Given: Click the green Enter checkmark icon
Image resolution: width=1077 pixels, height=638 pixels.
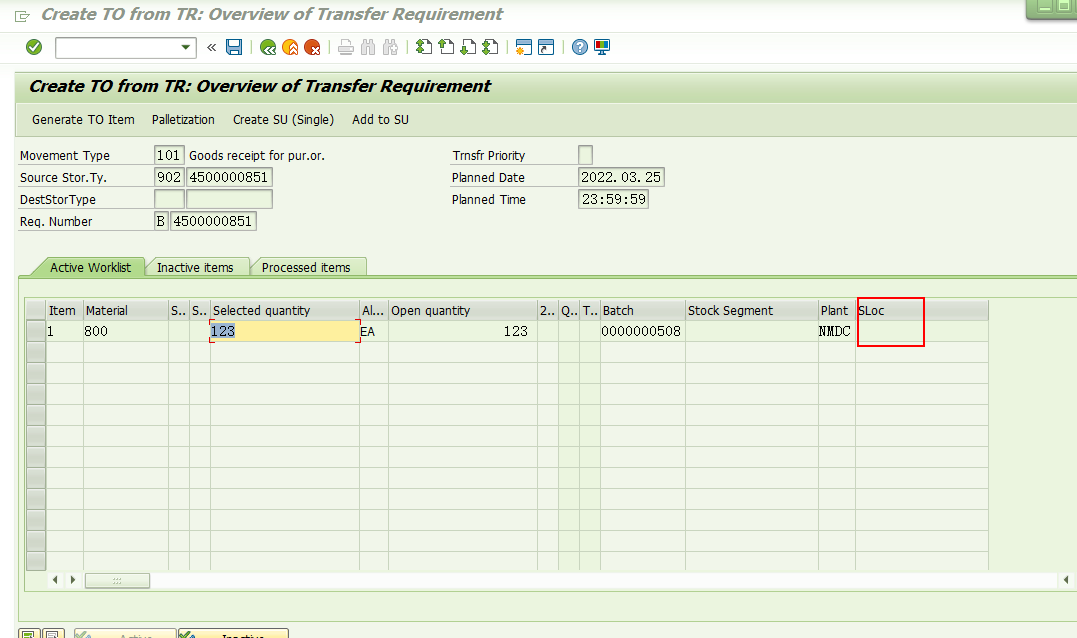Looking at the screenshot, I should 33,47.
